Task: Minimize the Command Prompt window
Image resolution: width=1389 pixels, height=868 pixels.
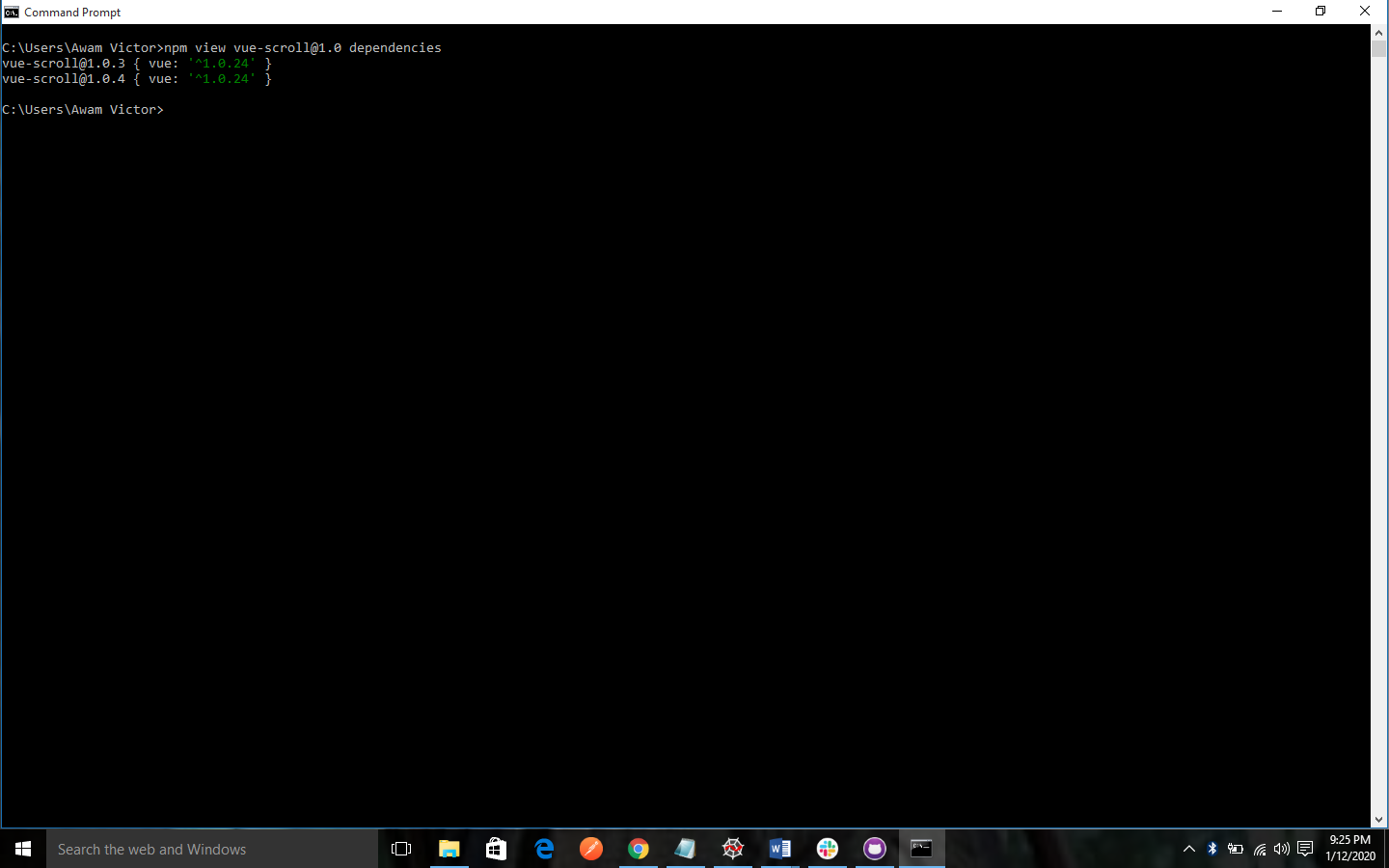Action: (x=1277, y=12)
